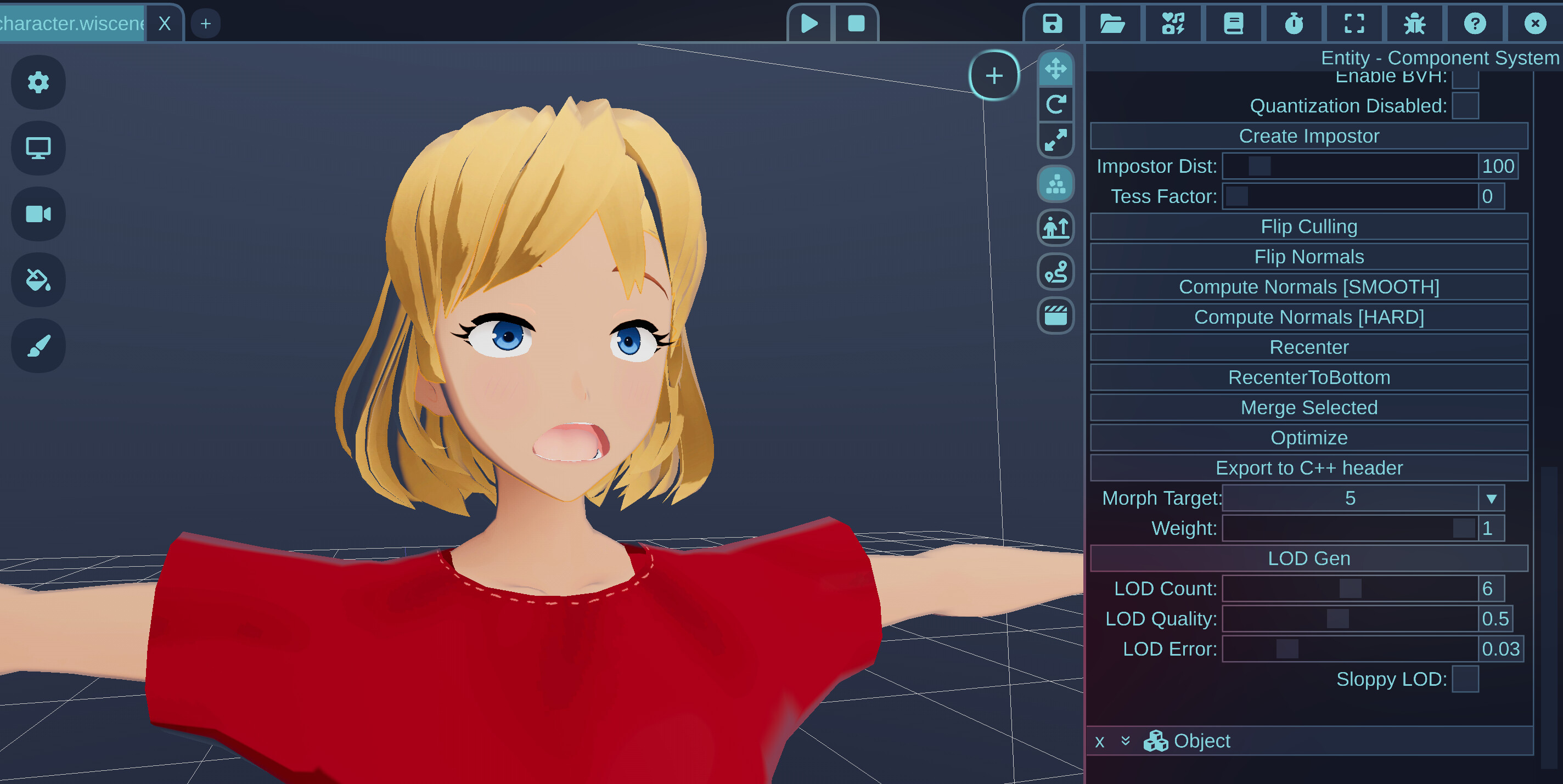Viewport: 1563px width, 784px height.
Task: Toggle the Sloppy LOD checkbox
Action: (1466, 679)
